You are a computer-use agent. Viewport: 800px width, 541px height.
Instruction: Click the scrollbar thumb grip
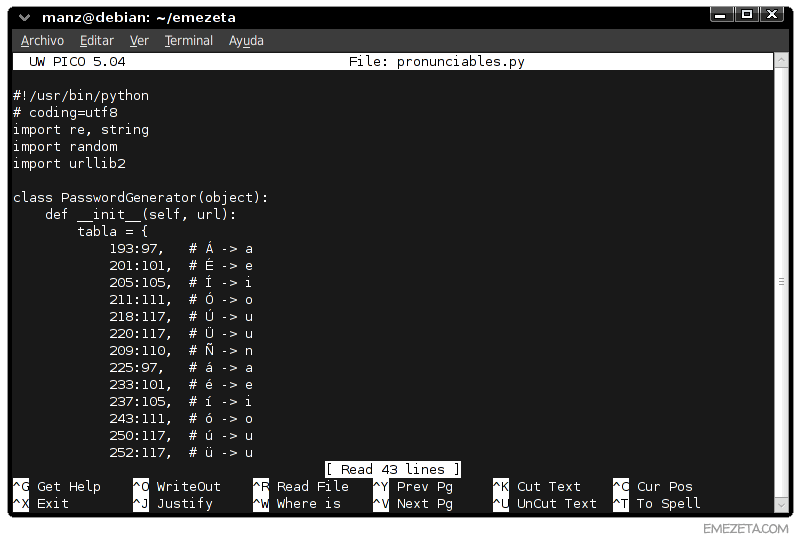781,282
